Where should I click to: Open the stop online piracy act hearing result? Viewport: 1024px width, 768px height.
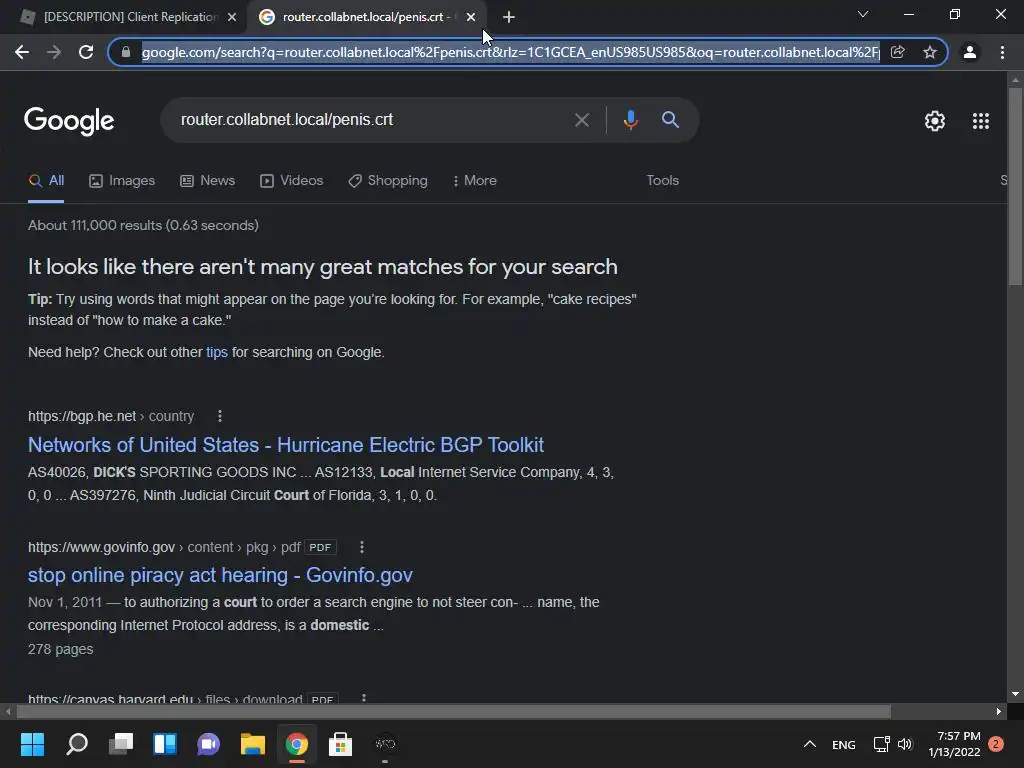click(220, 575)
